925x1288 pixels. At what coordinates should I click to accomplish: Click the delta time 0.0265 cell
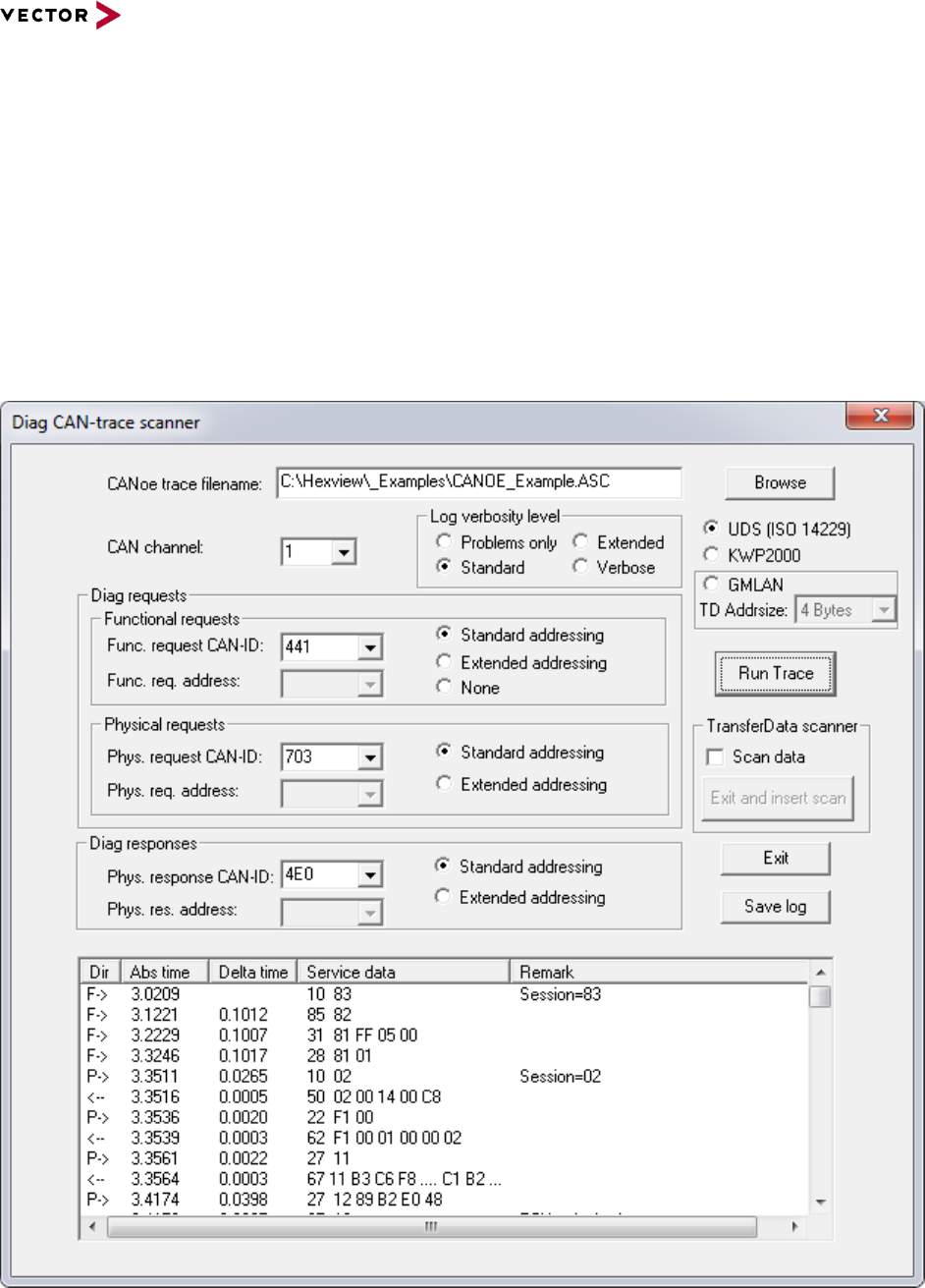tap(244, 1077)
